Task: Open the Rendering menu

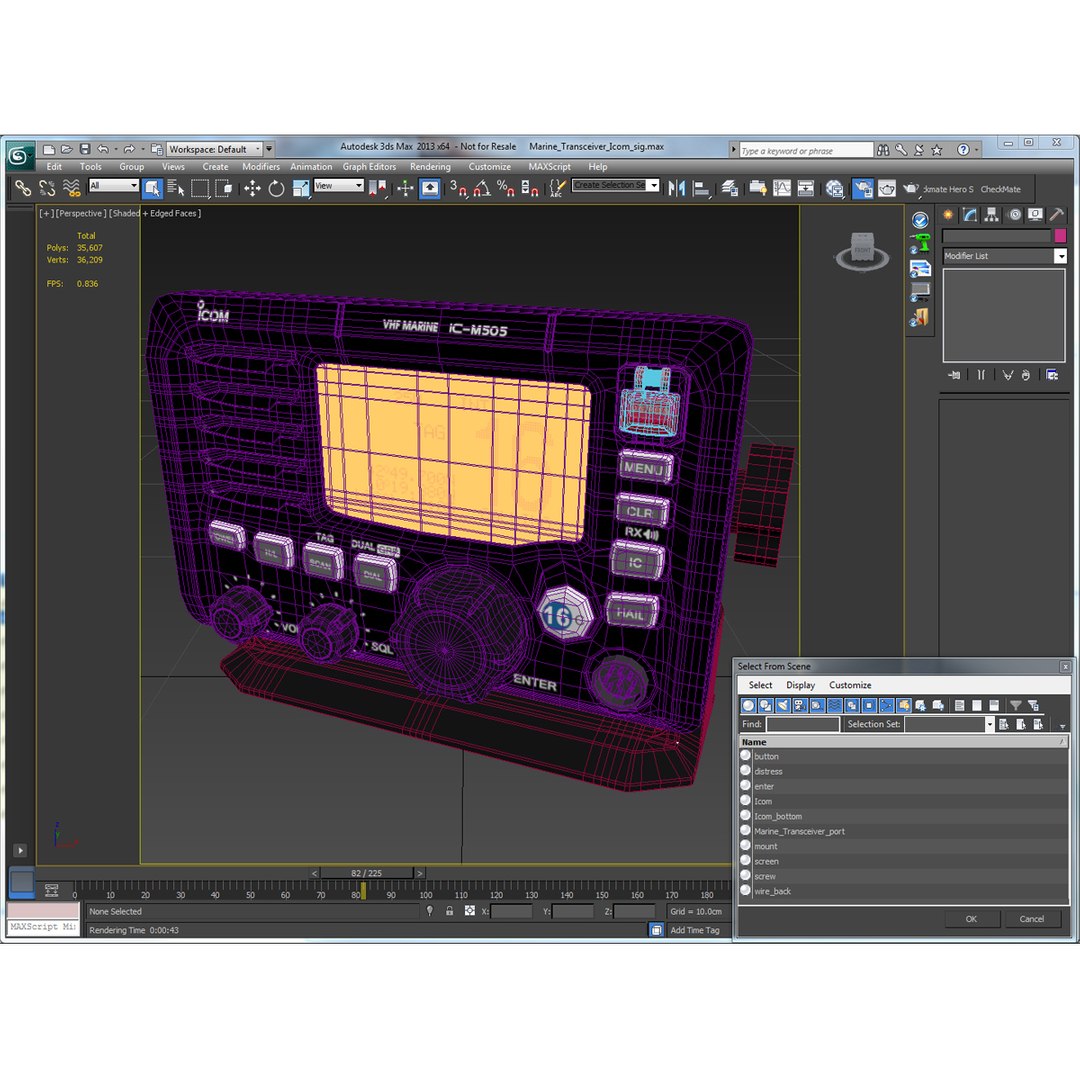Action: 430,167
